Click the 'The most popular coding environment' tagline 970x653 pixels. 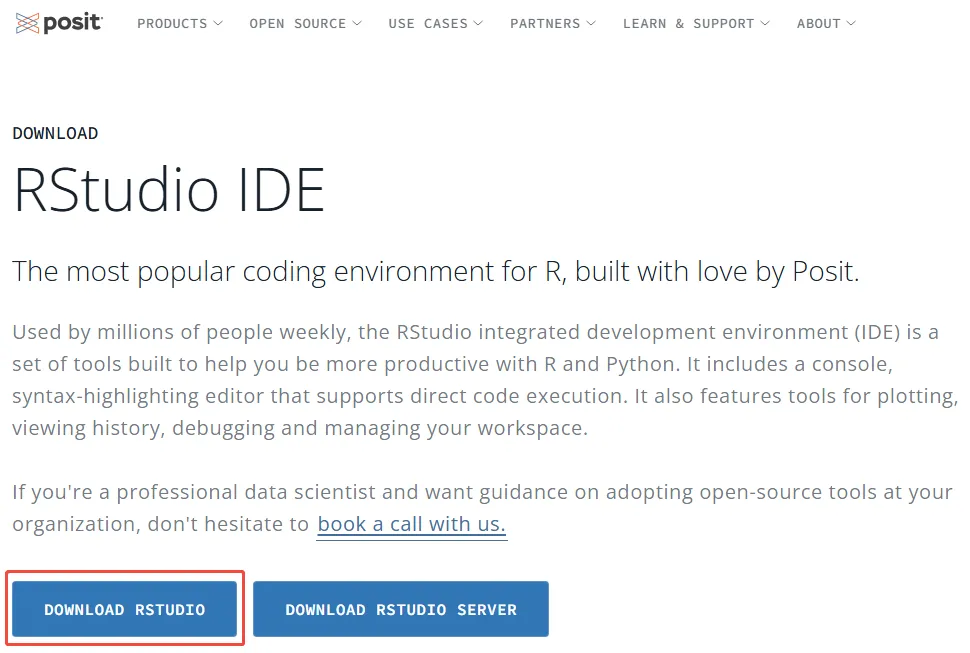point(436,272)
